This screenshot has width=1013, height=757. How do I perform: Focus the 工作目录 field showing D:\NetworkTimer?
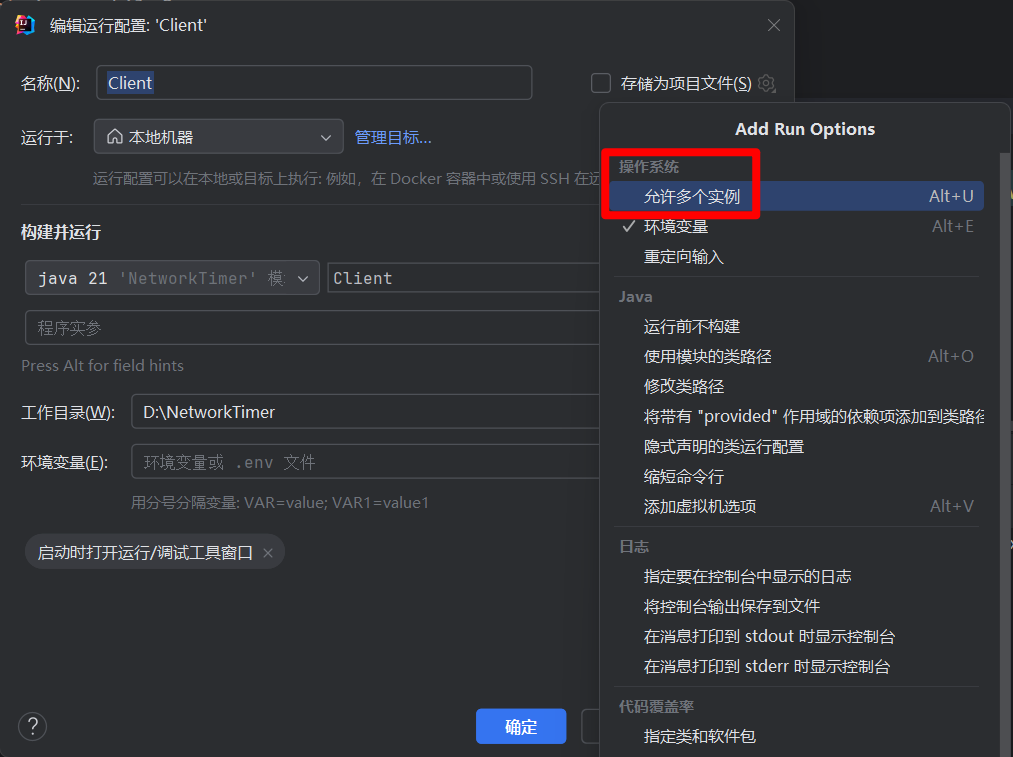pyautogui.click(x=365, y=412)
